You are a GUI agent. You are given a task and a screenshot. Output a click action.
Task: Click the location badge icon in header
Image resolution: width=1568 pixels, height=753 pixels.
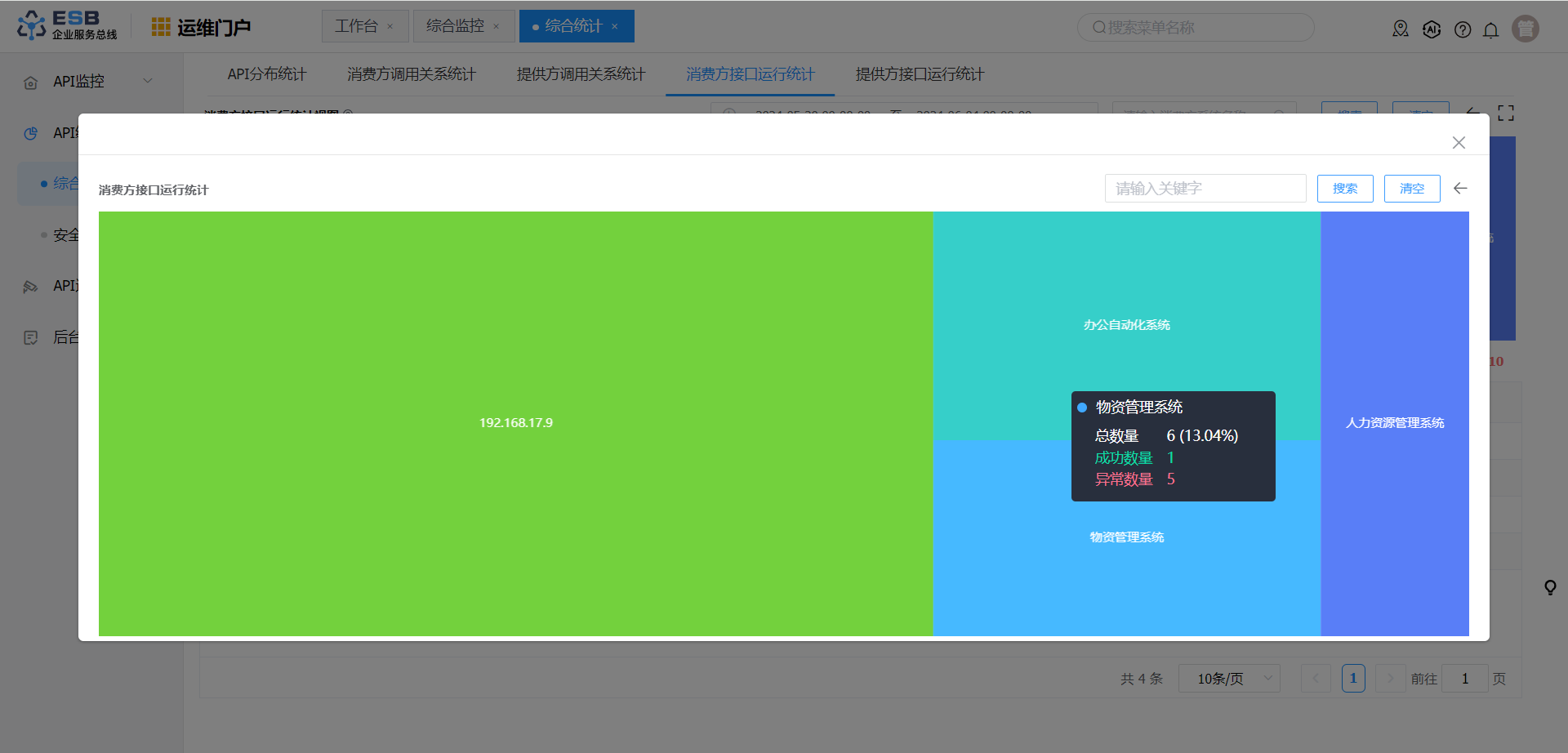coord(1401,29)
